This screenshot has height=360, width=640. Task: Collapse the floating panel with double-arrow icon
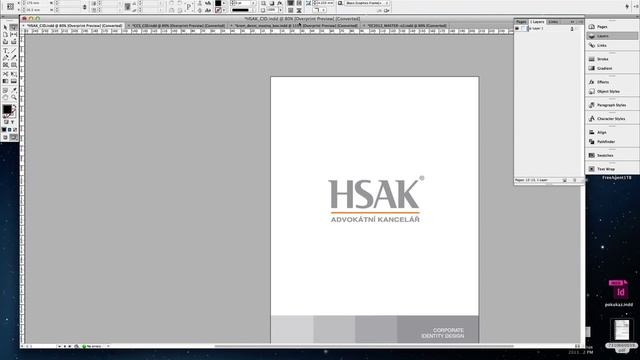[573, 22]
